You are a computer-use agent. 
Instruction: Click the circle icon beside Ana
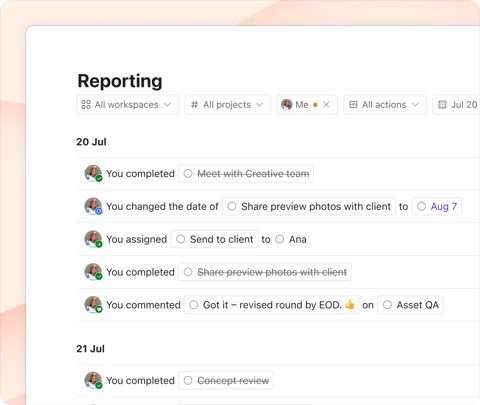click(x=280, y=239)
